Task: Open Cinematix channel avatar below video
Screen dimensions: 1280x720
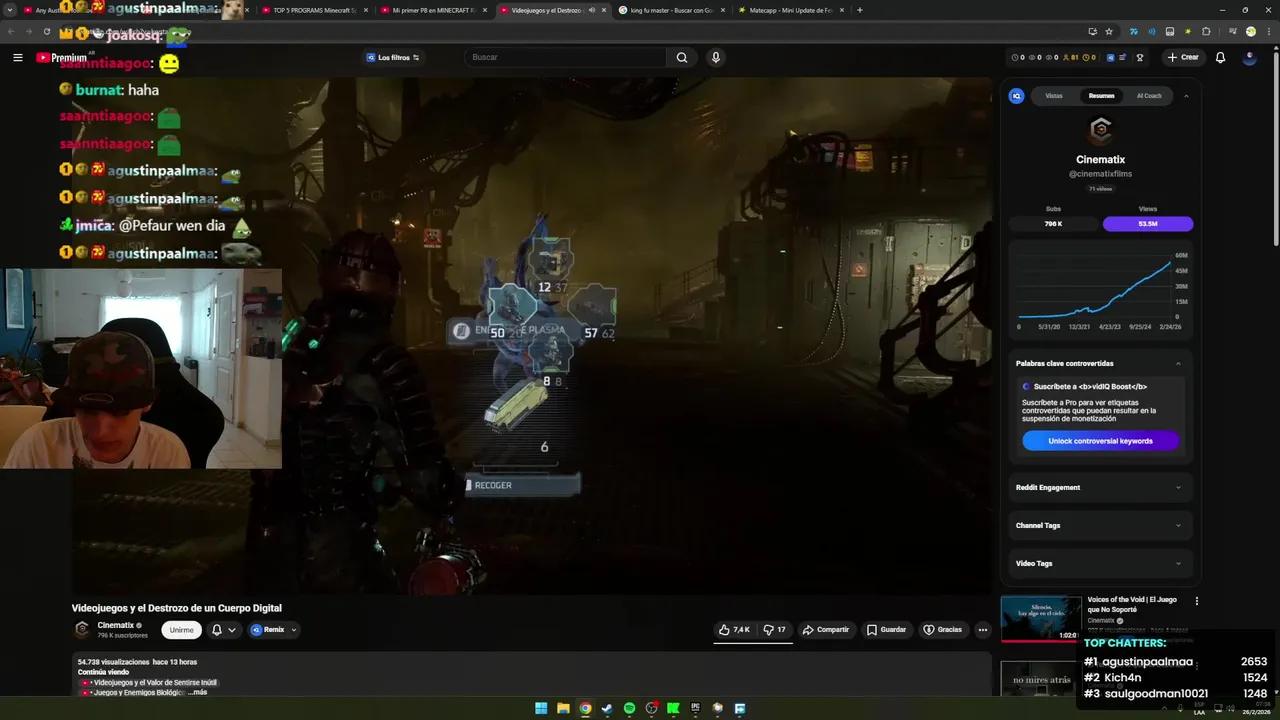Action: click(82, 629)
